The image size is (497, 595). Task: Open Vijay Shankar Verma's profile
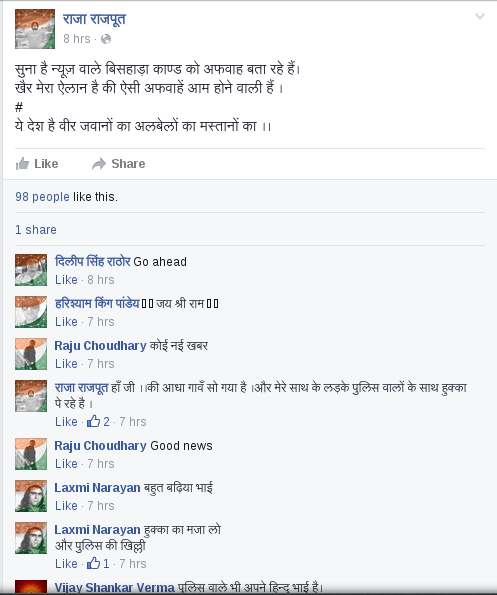(114, 587)
